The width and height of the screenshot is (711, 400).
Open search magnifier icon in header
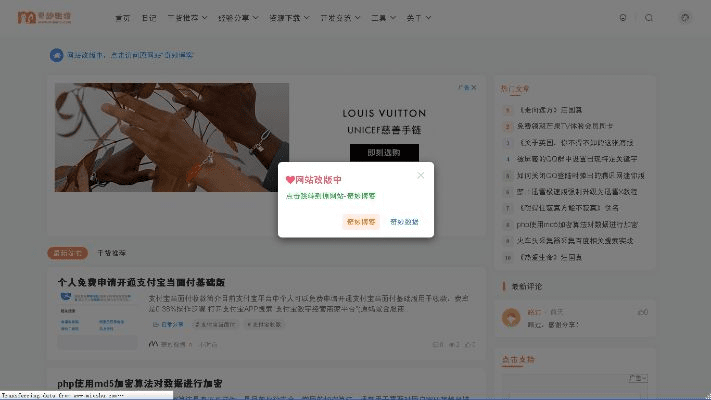click(x=649, y=18)
